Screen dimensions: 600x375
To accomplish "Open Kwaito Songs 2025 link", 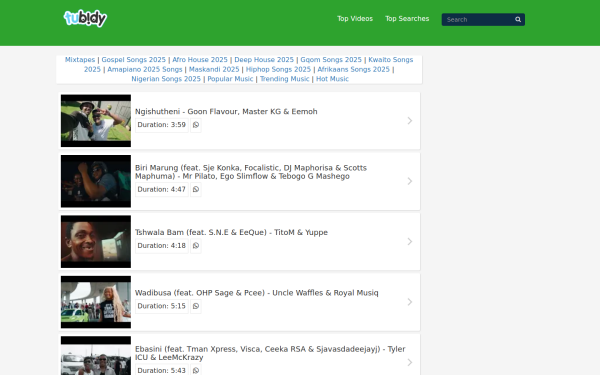I will coord(391,60).
